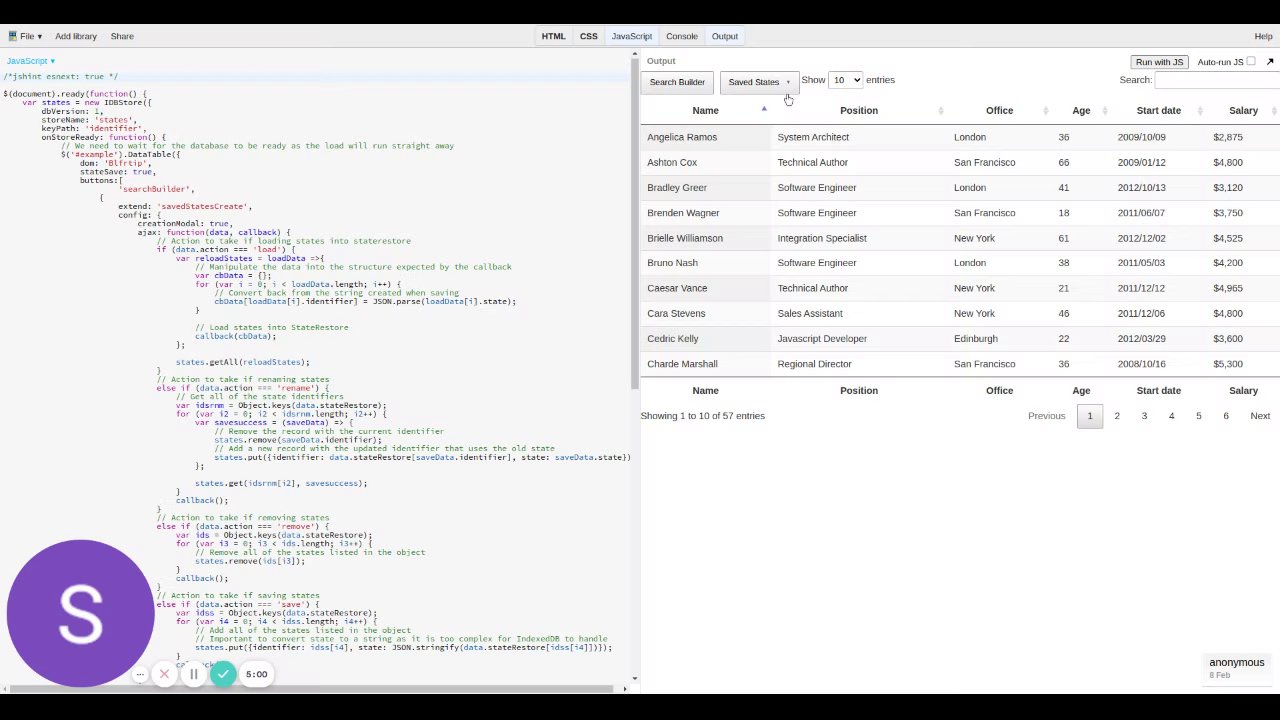Open the File menu
This screenshot has width=1280, height=720.
(x=30, y=36)
